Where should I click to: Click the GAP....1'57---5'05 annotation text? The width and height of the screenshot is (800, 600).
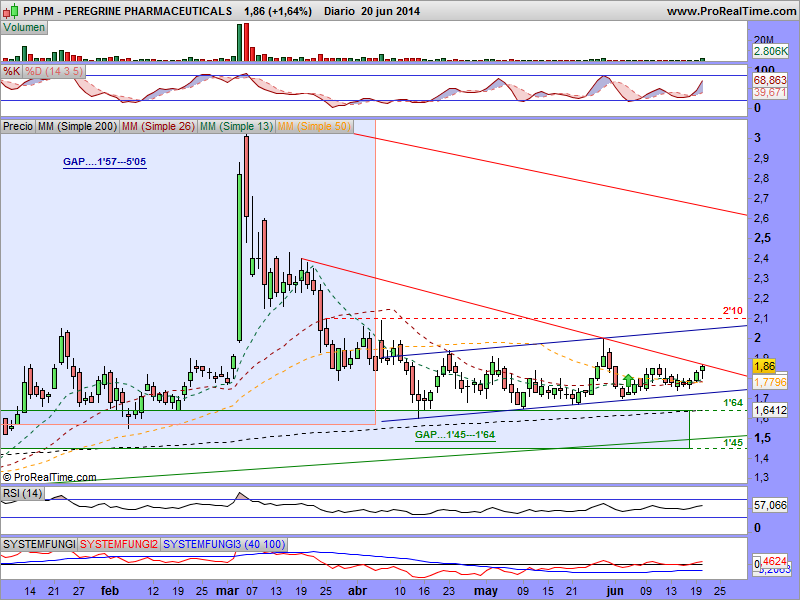105,162
